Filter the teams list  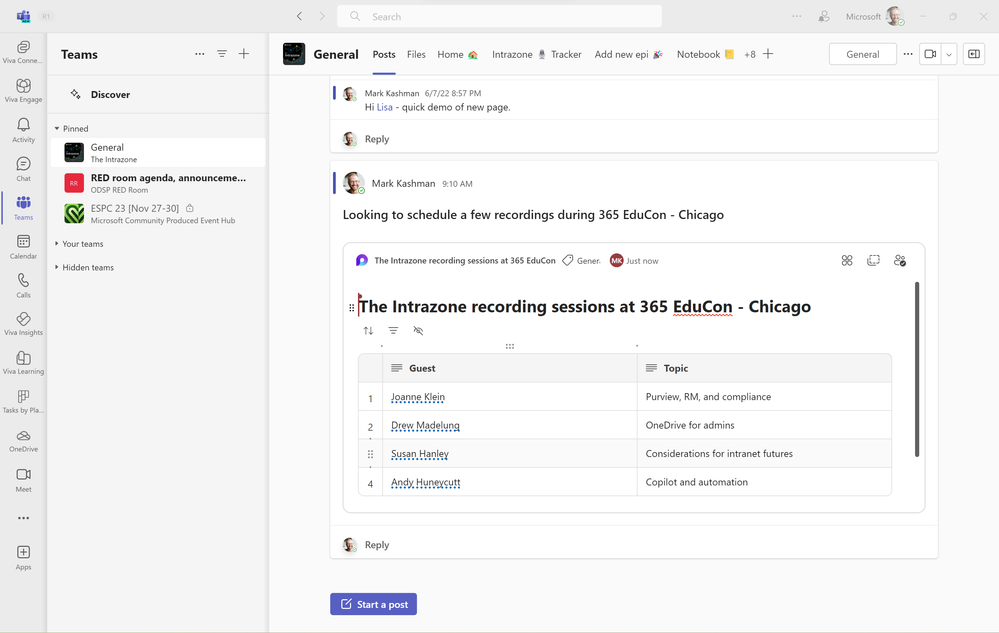point(222,54)
